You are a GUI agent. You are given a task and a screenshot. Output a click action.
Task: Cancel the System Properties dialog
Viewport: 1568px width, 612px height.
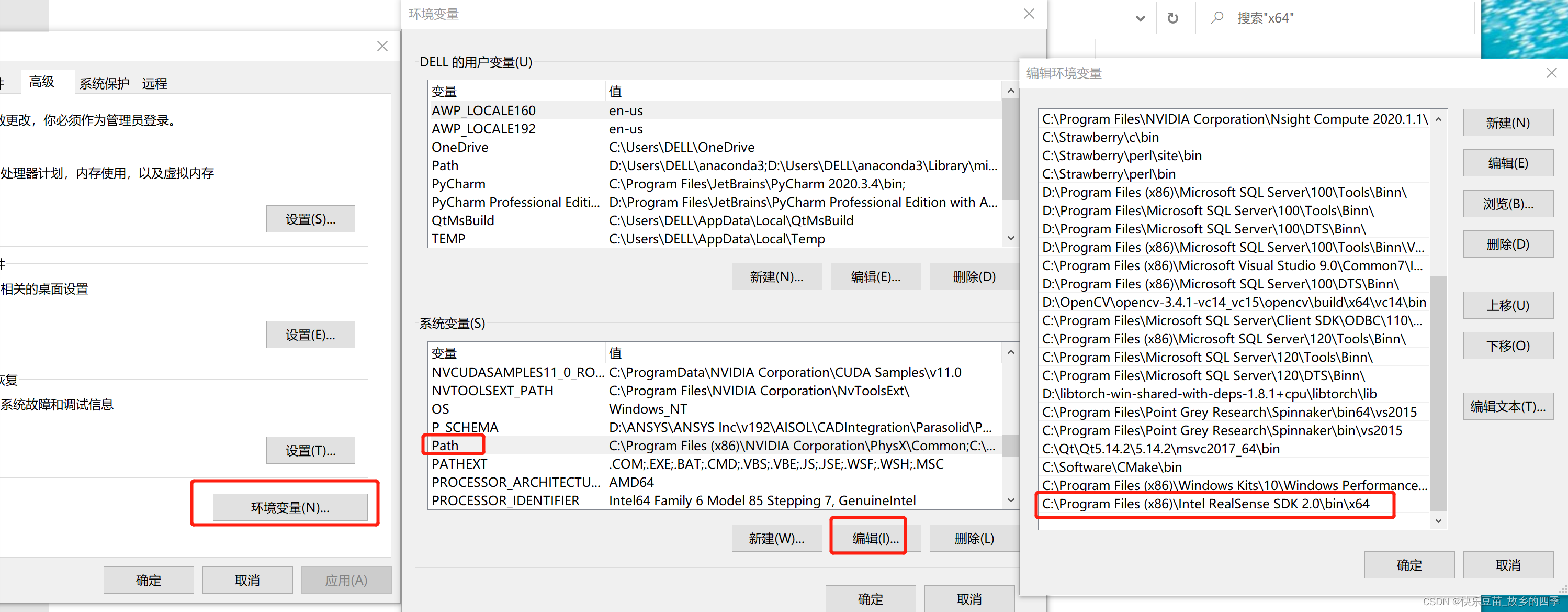pos(247,581)
